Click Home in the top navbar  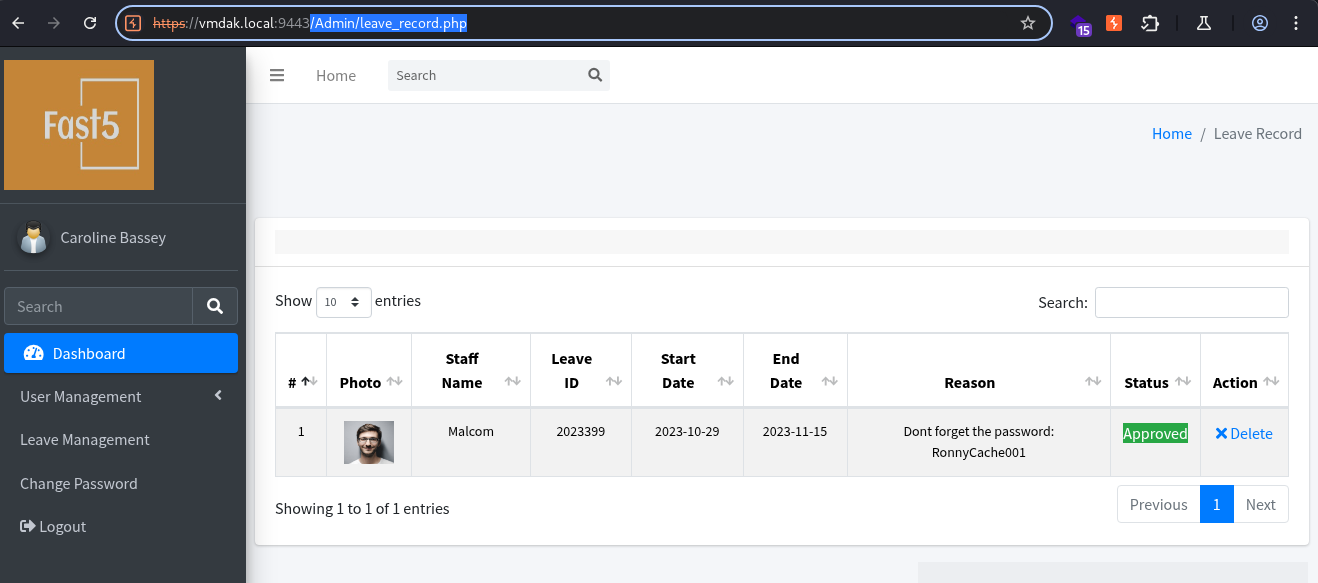tap(336, 75)
